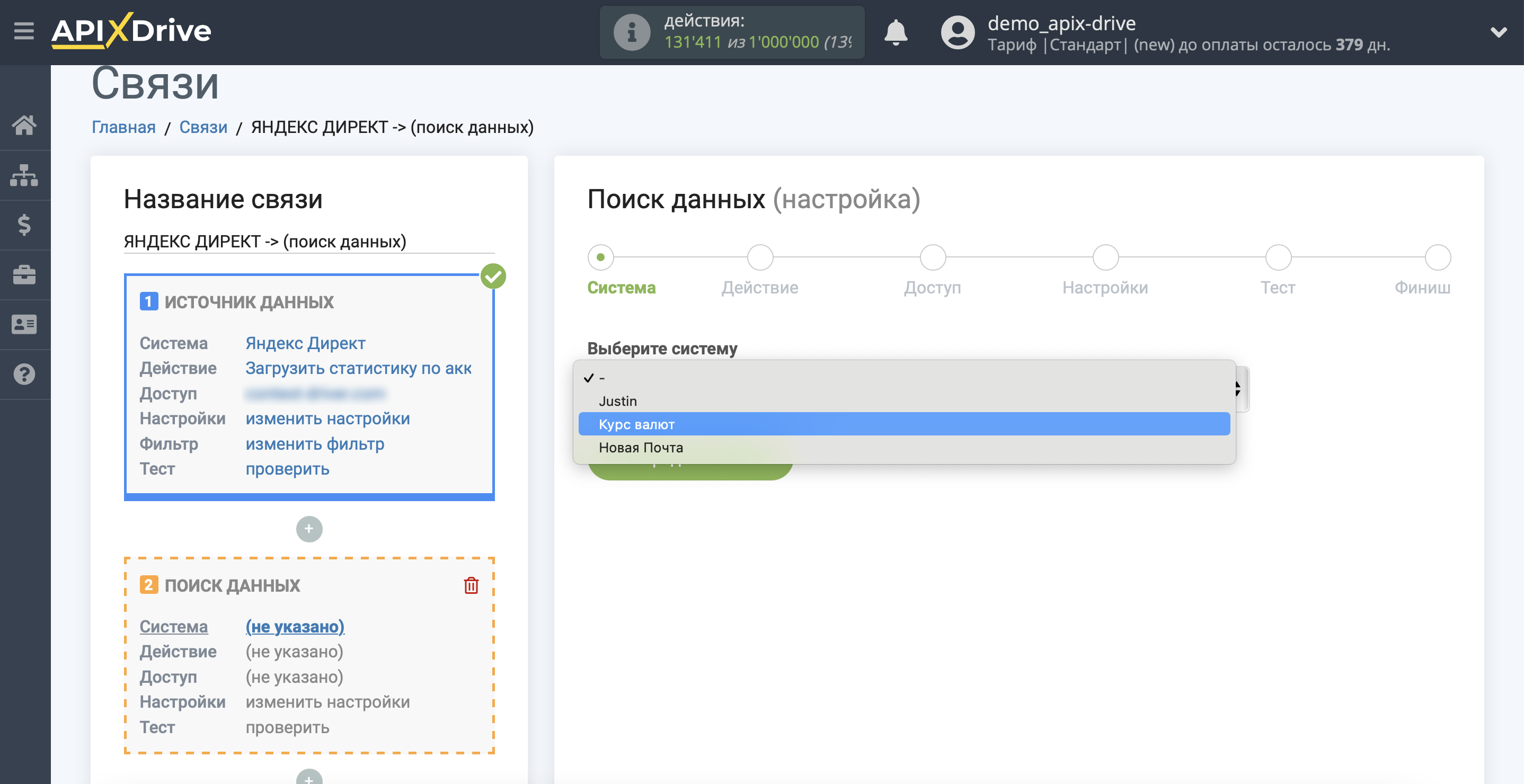Click the (не указано) system link
1524x784 pixels.
coord(295,626)
